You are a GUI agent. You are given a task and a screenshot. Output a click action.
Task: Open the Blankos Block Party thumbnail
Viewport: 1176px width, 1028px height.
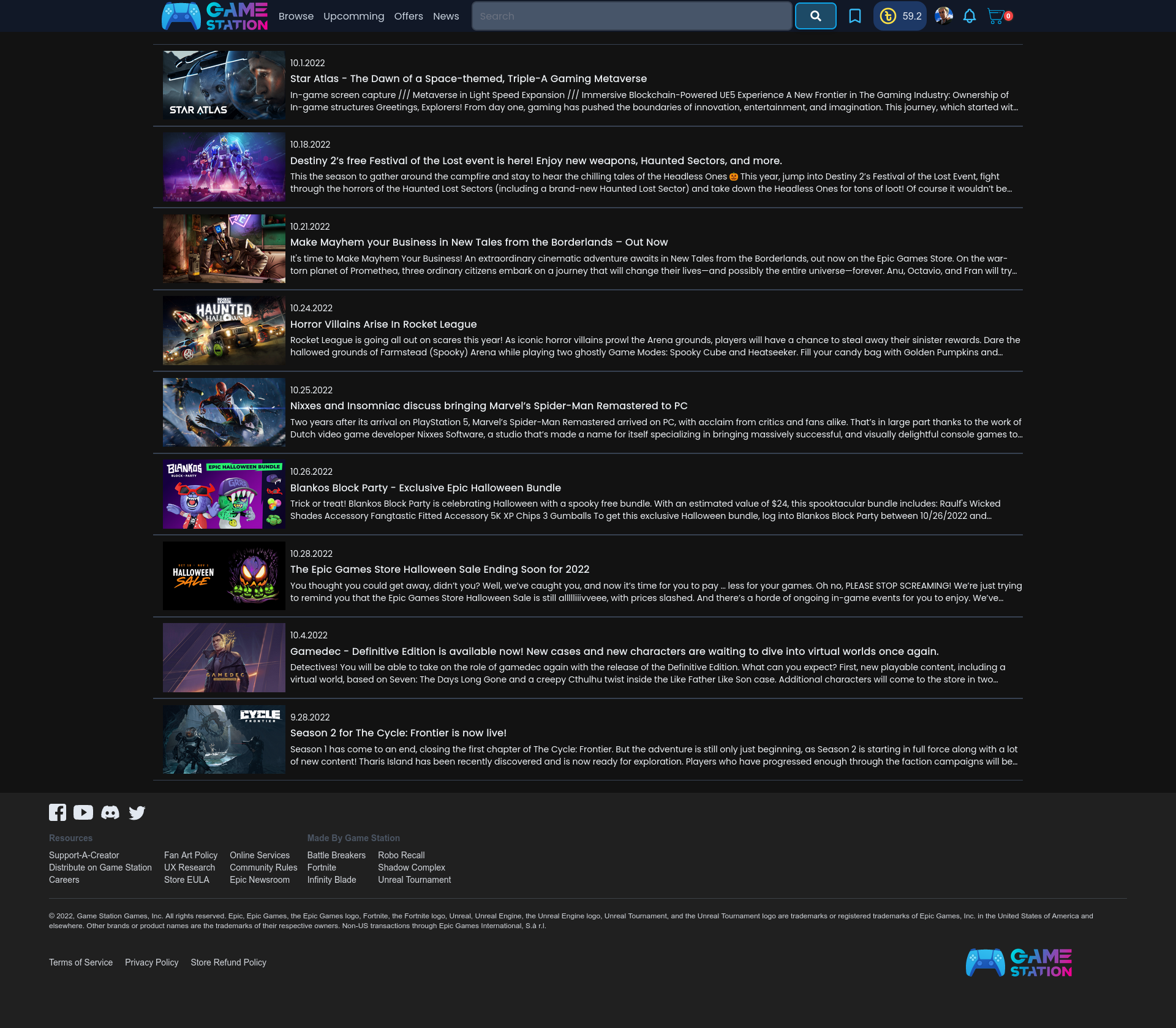pyautogui.click(x=224, y=494)
